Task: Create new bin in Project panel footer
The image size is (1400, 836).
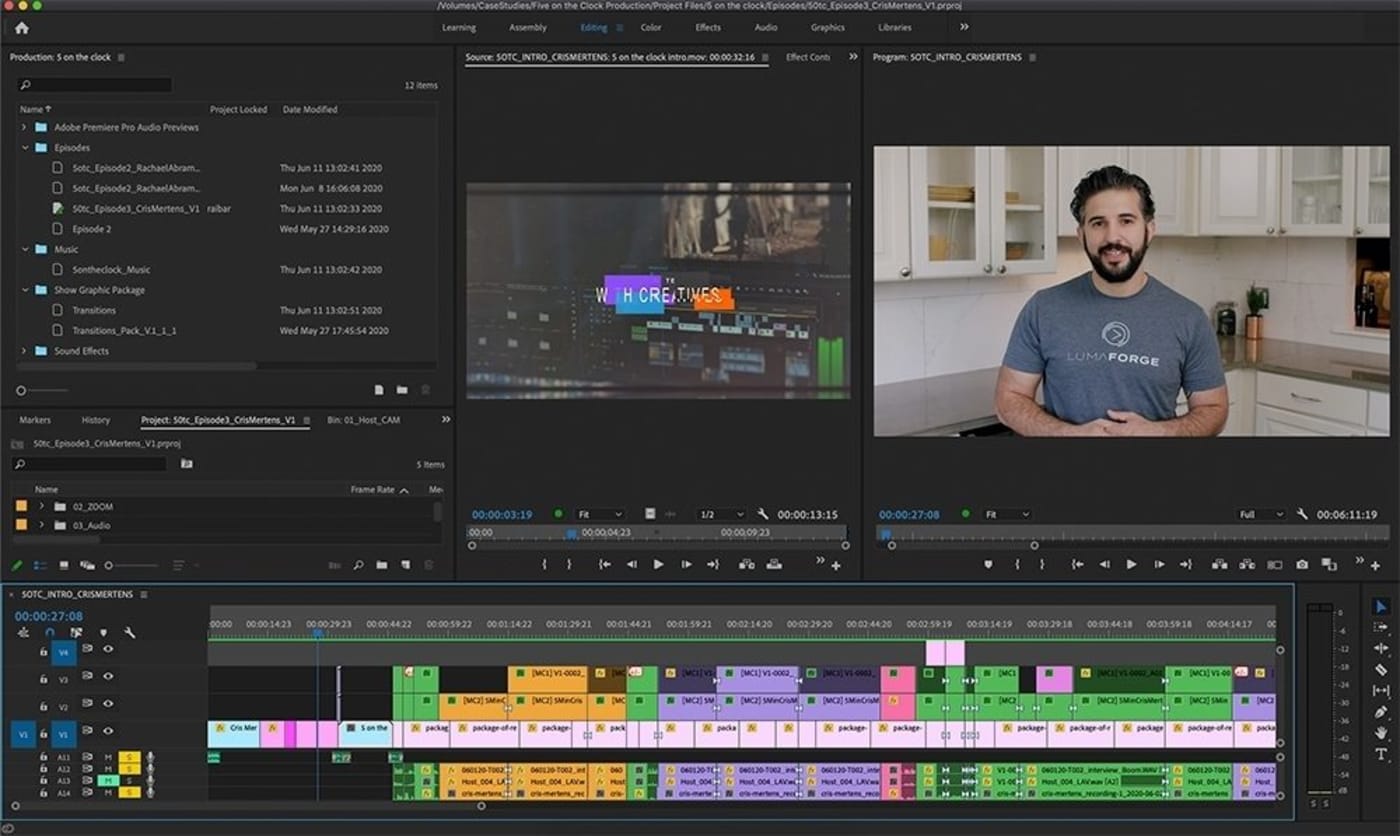Action: pyautogui.click(x=381, y=565)
